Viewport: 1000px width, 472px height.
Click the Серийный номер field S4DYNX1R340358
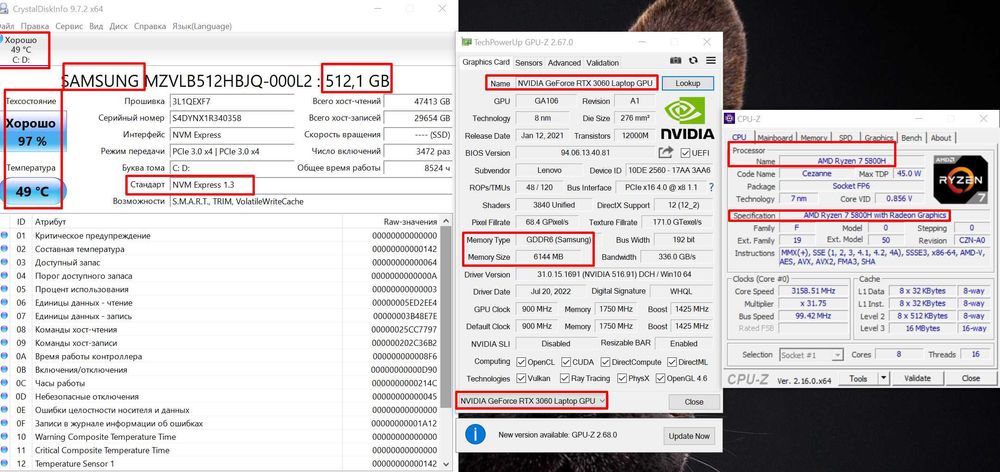[x=232, y=118]
